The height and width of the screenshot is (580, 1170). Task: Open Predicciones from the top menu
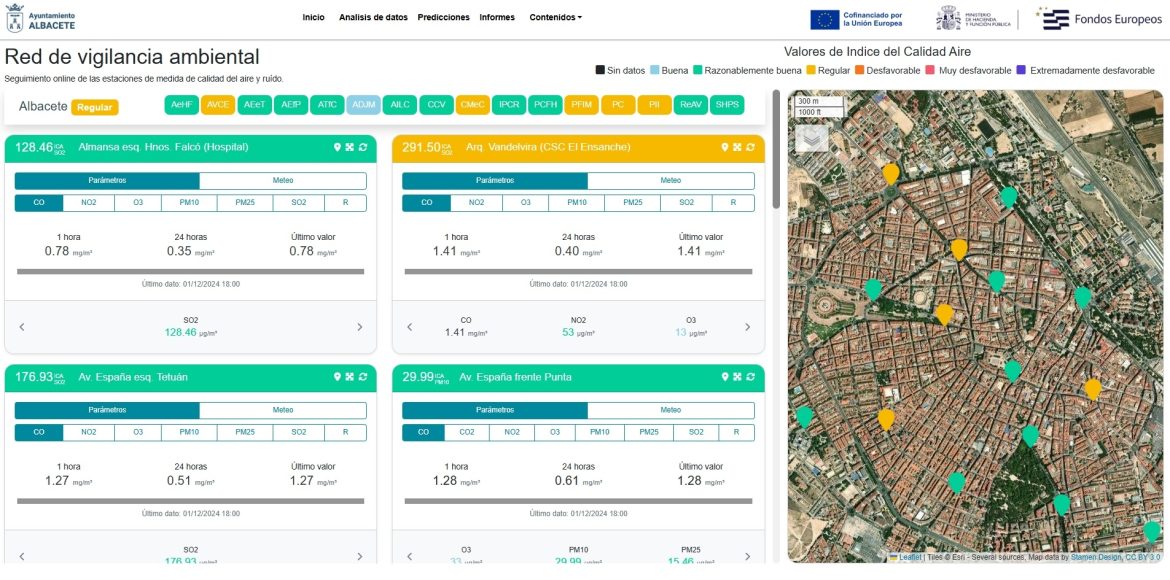(443, 17)
